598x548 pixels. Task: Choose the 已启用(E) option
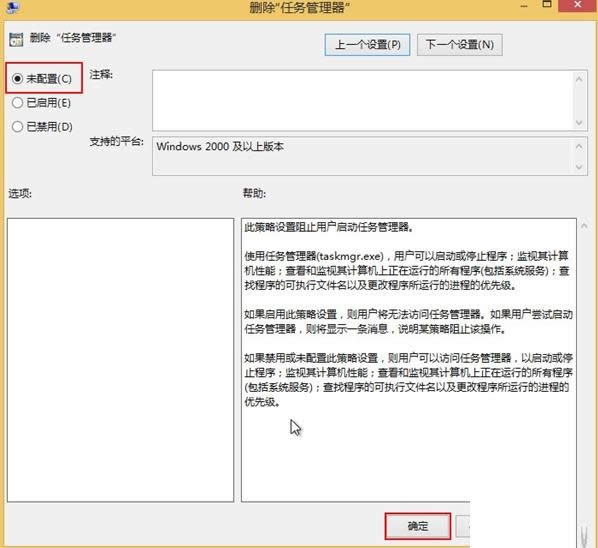click(41, 103)
